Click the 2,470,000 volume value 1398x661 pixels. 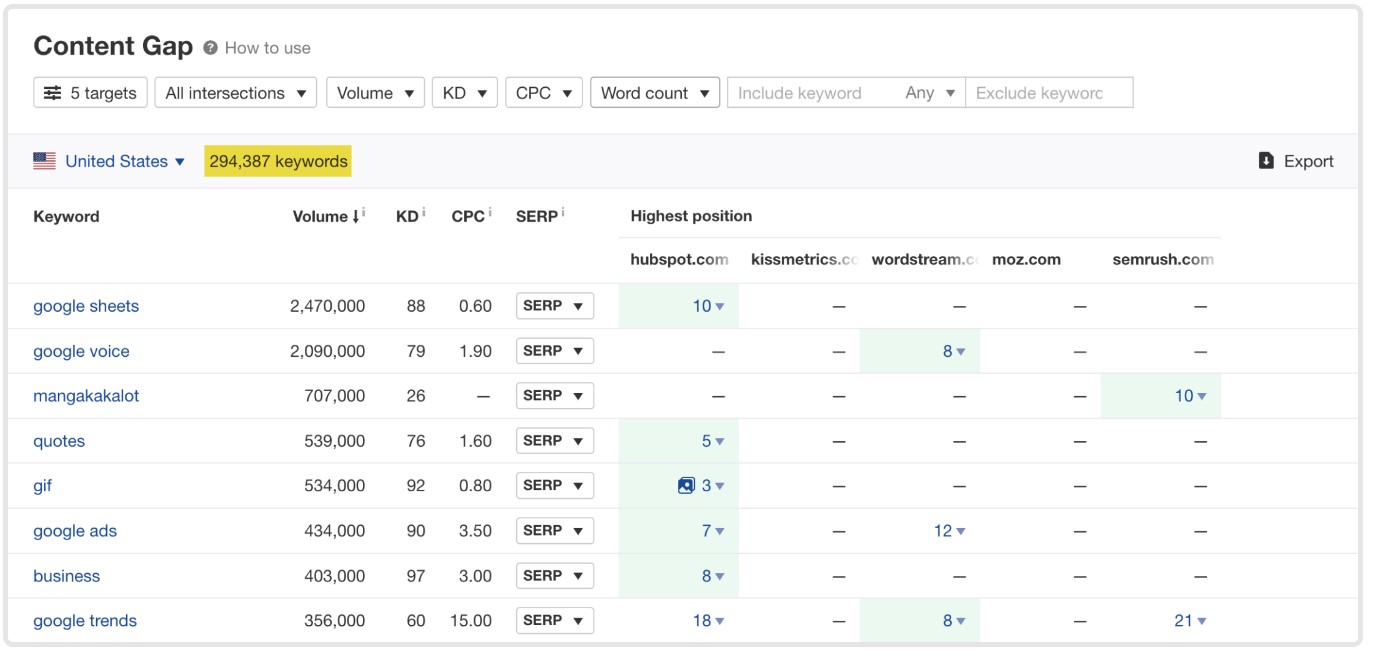[x=328, y=306]
